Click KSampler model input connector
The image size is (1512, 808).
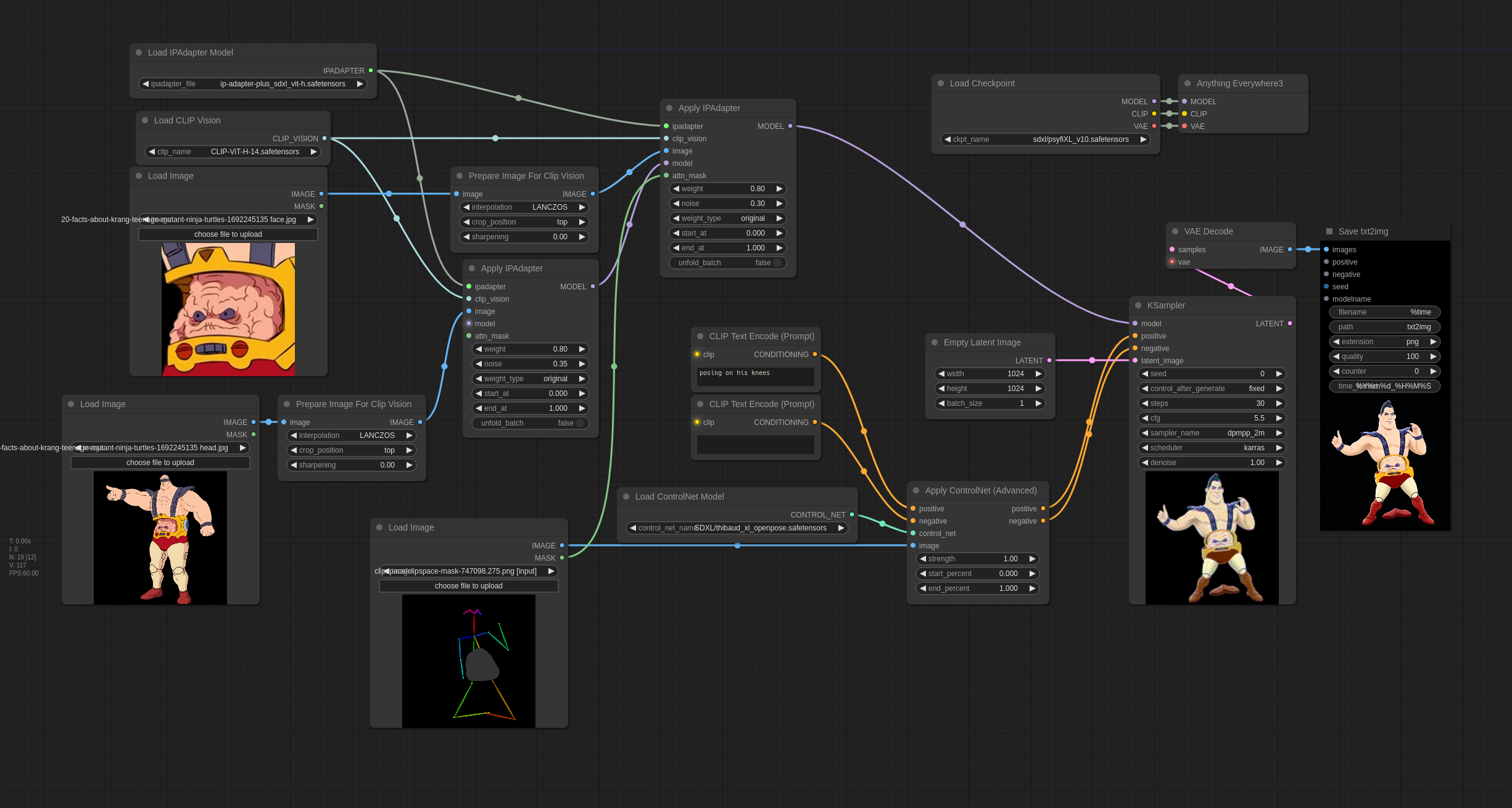click(x=1135, y=323)
